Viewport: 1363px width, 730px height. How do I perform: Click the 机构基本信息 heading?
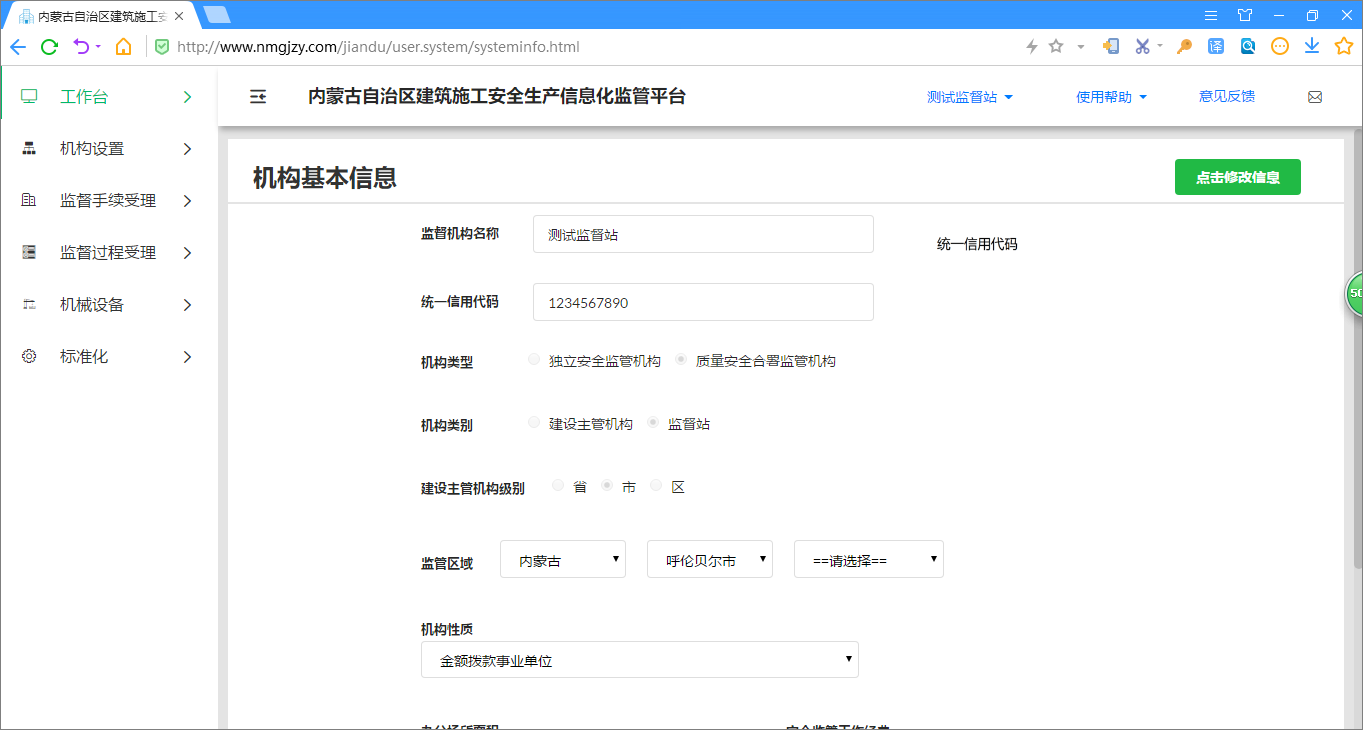[x=325, y=178]
